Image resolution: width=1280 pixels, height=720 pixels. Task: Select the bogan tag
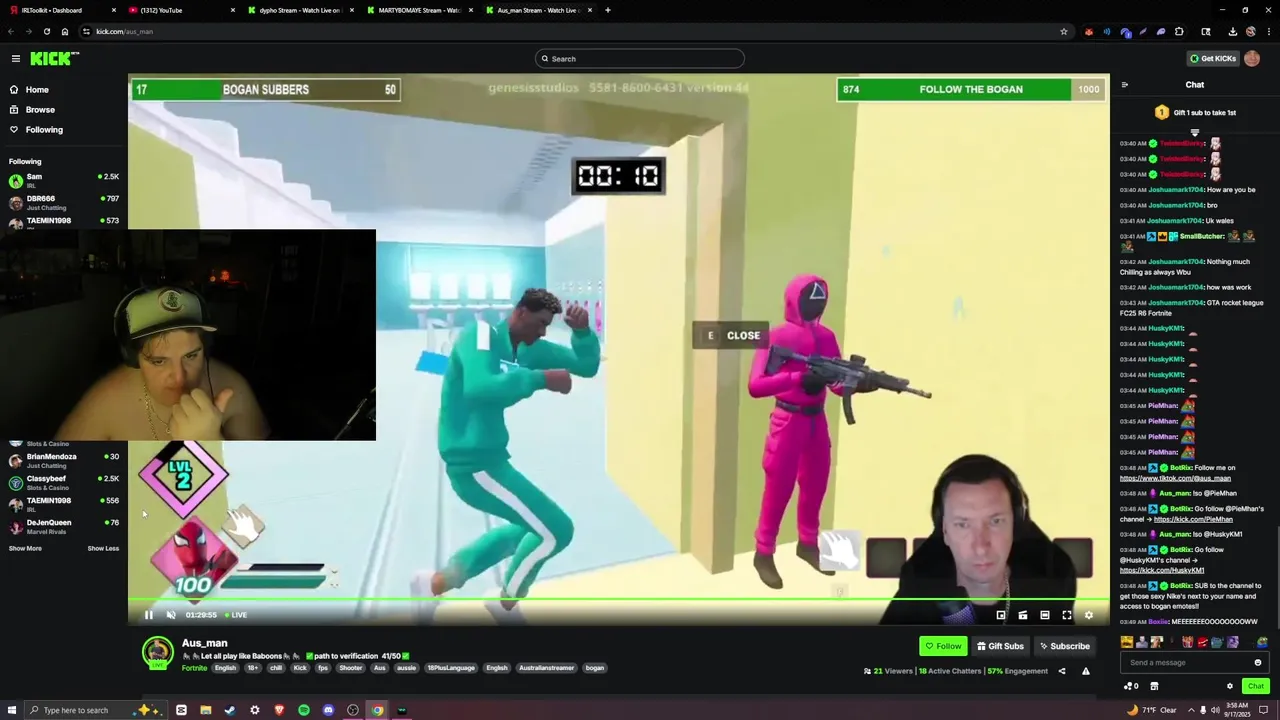coord(595,668)
